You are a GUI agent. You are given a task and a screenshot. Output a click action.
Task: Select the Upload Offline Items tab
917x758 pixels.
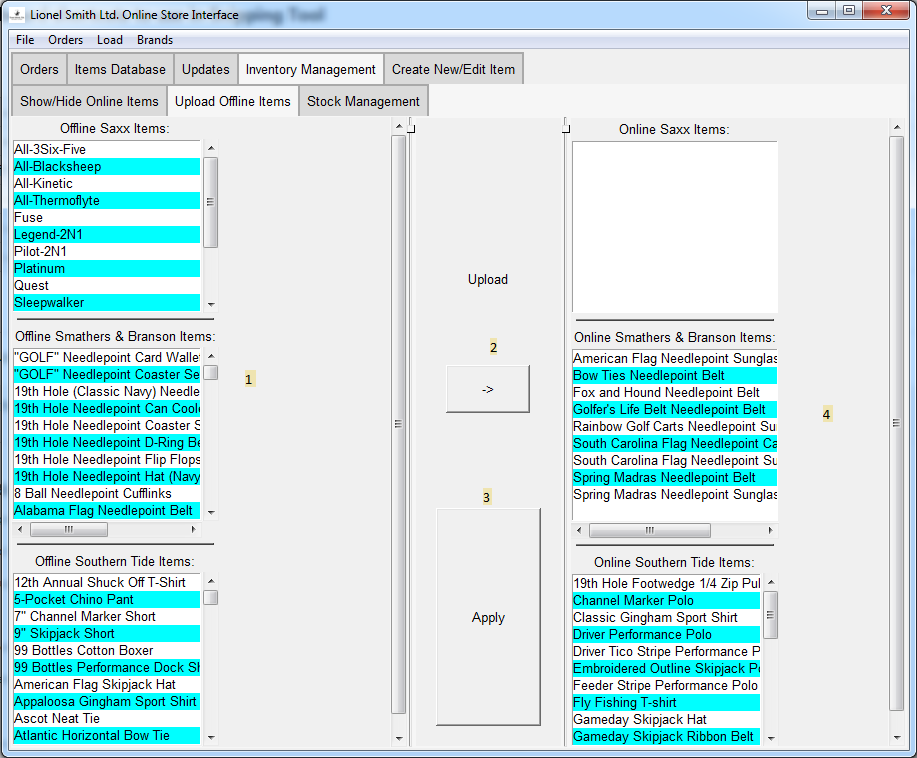pos(233,101)
